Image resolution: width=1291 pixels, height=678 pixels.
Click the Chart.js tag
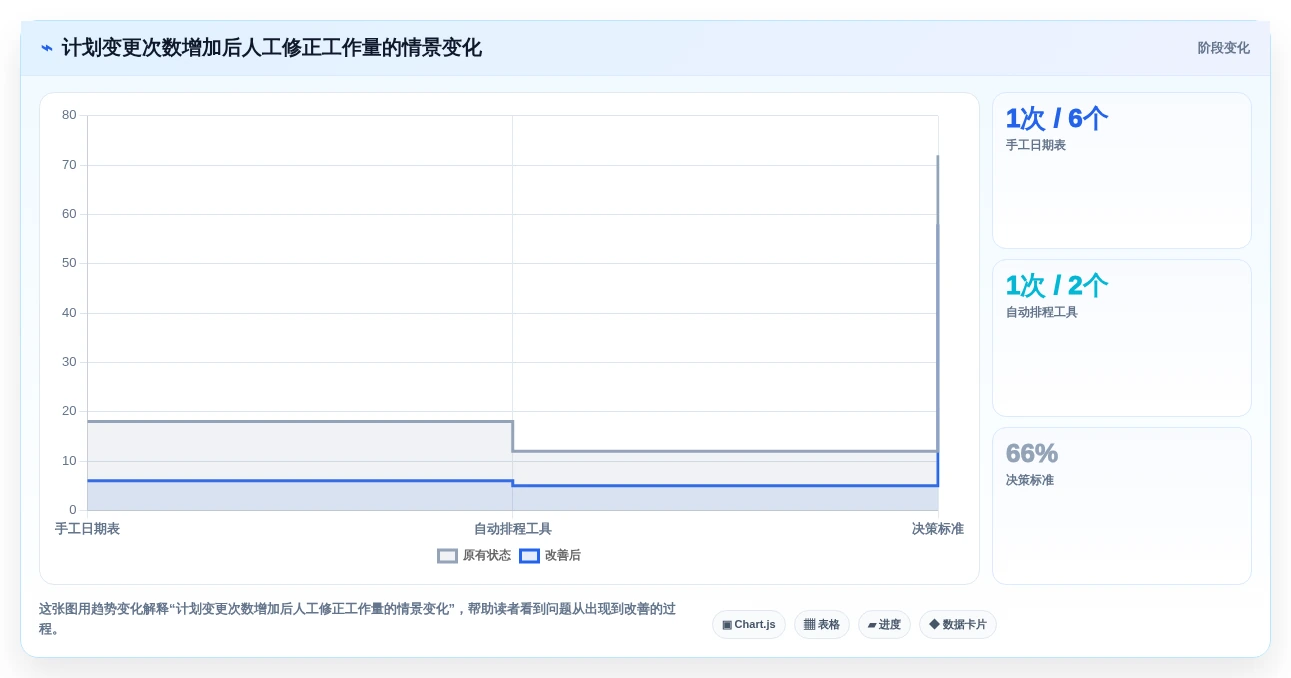(x=749, y=625)
